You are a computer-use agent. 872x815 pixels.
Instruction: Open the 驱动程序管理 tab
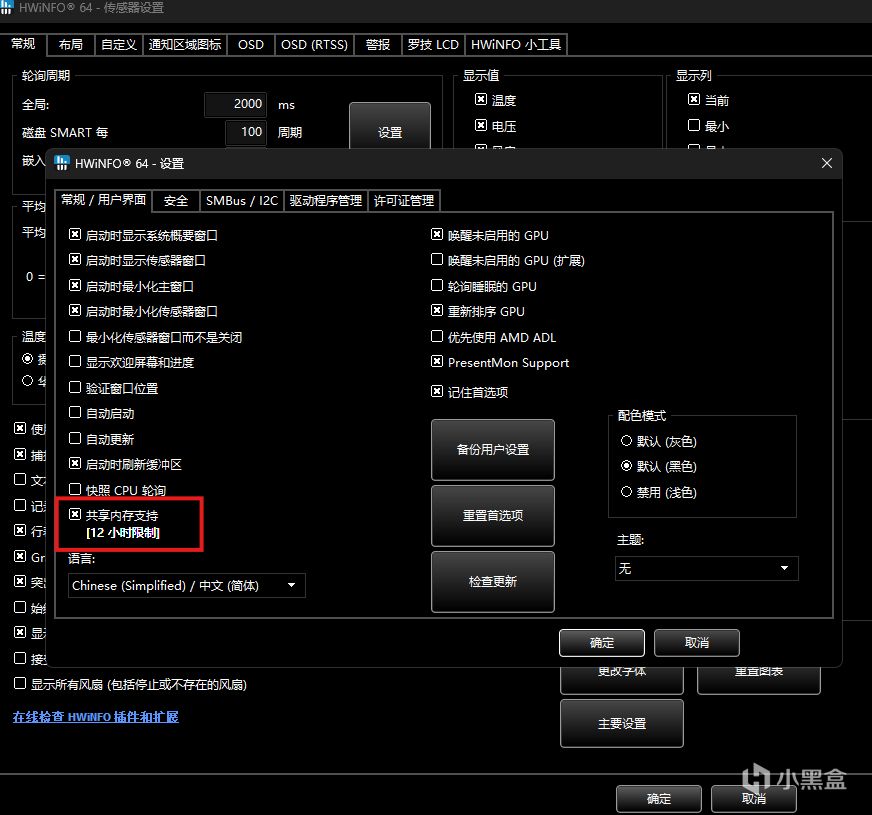[x=325, y=201]
